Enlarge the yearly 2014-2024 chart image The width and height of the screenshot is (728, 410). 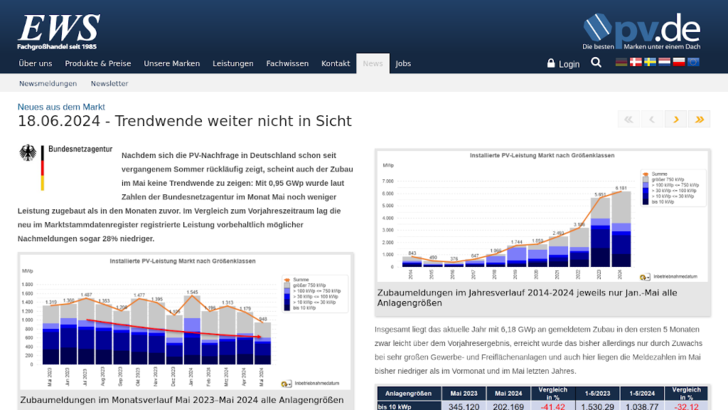tap(542, 216)
